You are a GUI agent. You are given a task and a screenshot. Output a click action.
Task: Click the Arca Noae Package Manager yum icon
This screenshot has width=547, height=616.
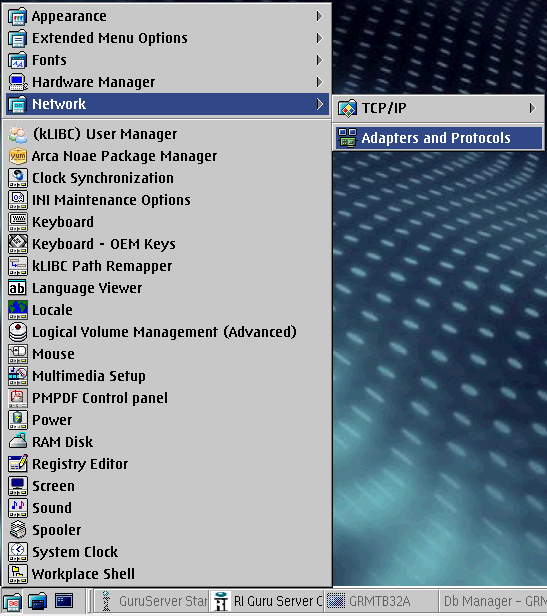click(x=18, y=156)
